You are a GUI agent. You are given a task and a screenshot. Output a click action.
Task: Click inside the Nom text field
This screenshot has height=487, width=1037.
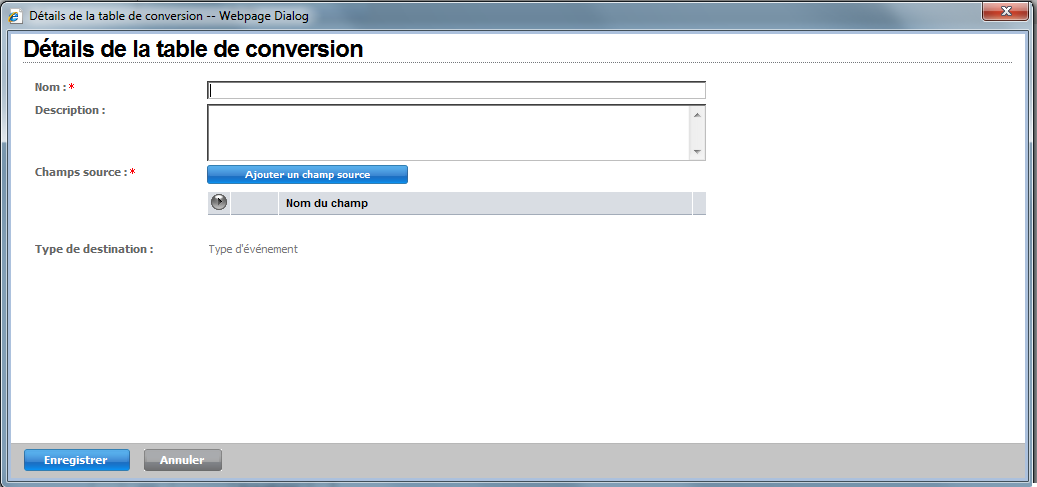(x=456, y=90)
